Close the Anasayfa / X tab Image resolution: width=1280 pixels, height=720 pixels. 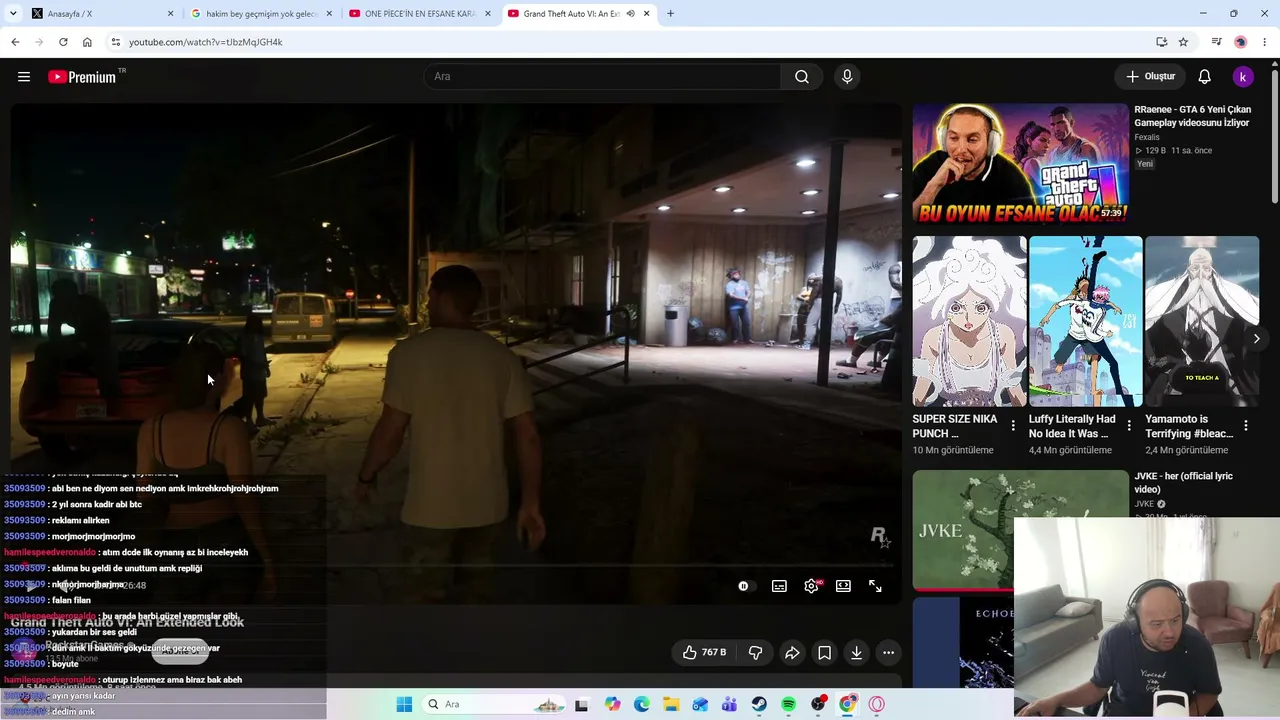170,14
